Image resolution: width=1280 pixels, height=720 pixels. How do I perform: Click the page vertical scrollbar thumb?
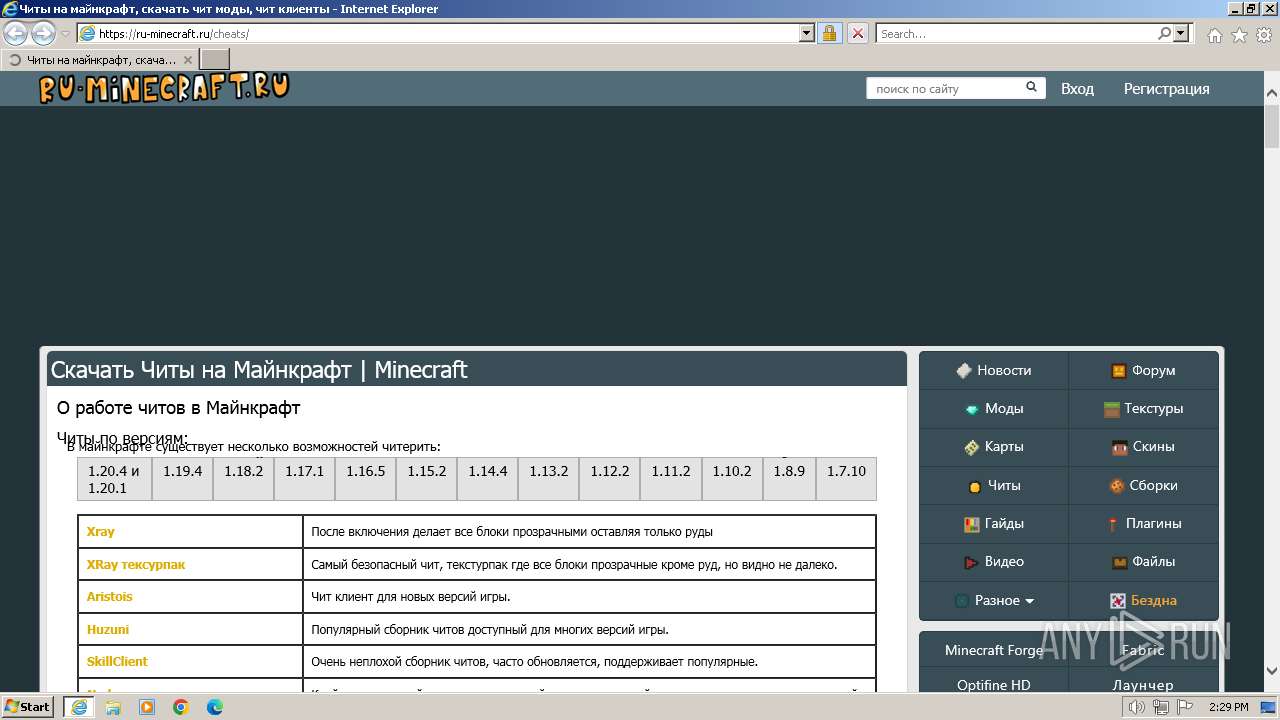(x=1272, y=127)
